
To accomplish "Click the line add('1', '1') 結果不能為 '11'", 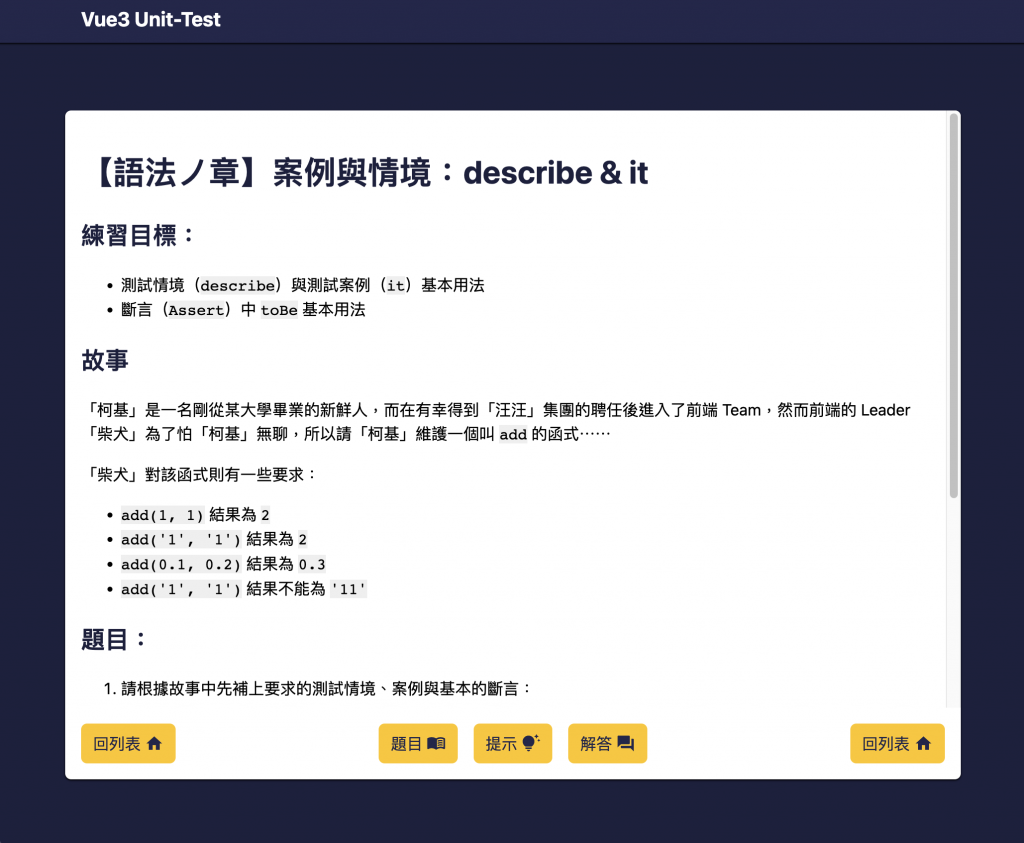I will (x=244, y=589).
